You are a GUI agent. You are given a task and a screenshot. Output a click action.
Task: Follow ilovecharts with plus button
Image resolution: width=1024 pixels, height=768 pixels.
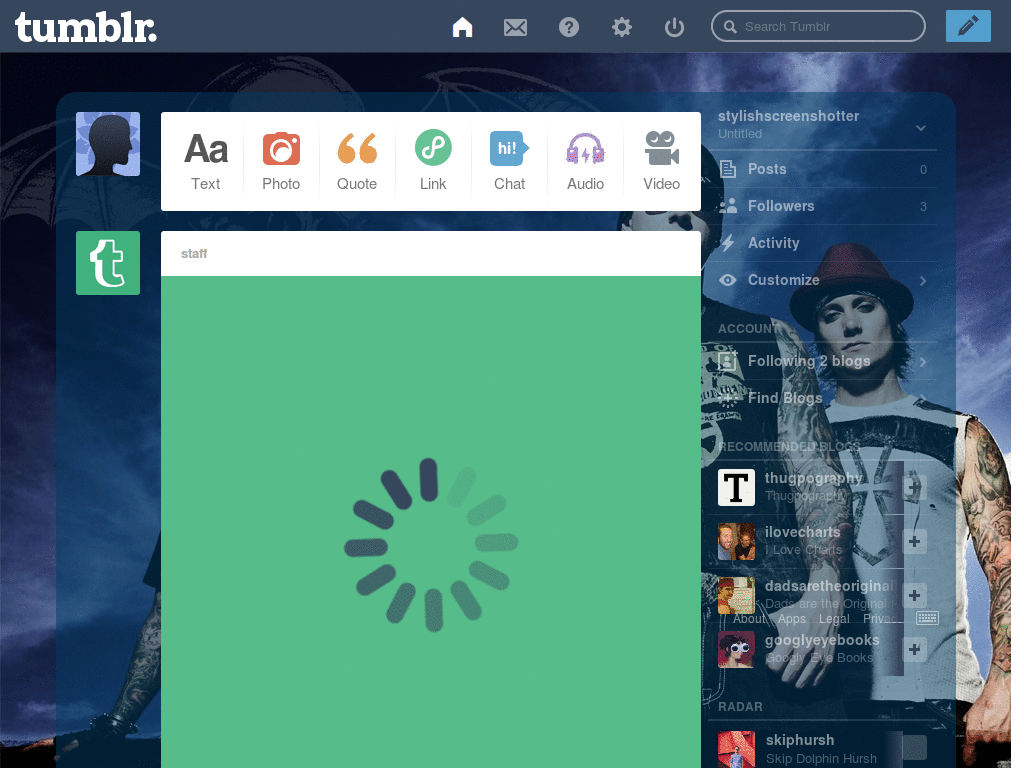click(x=914, y=541)
